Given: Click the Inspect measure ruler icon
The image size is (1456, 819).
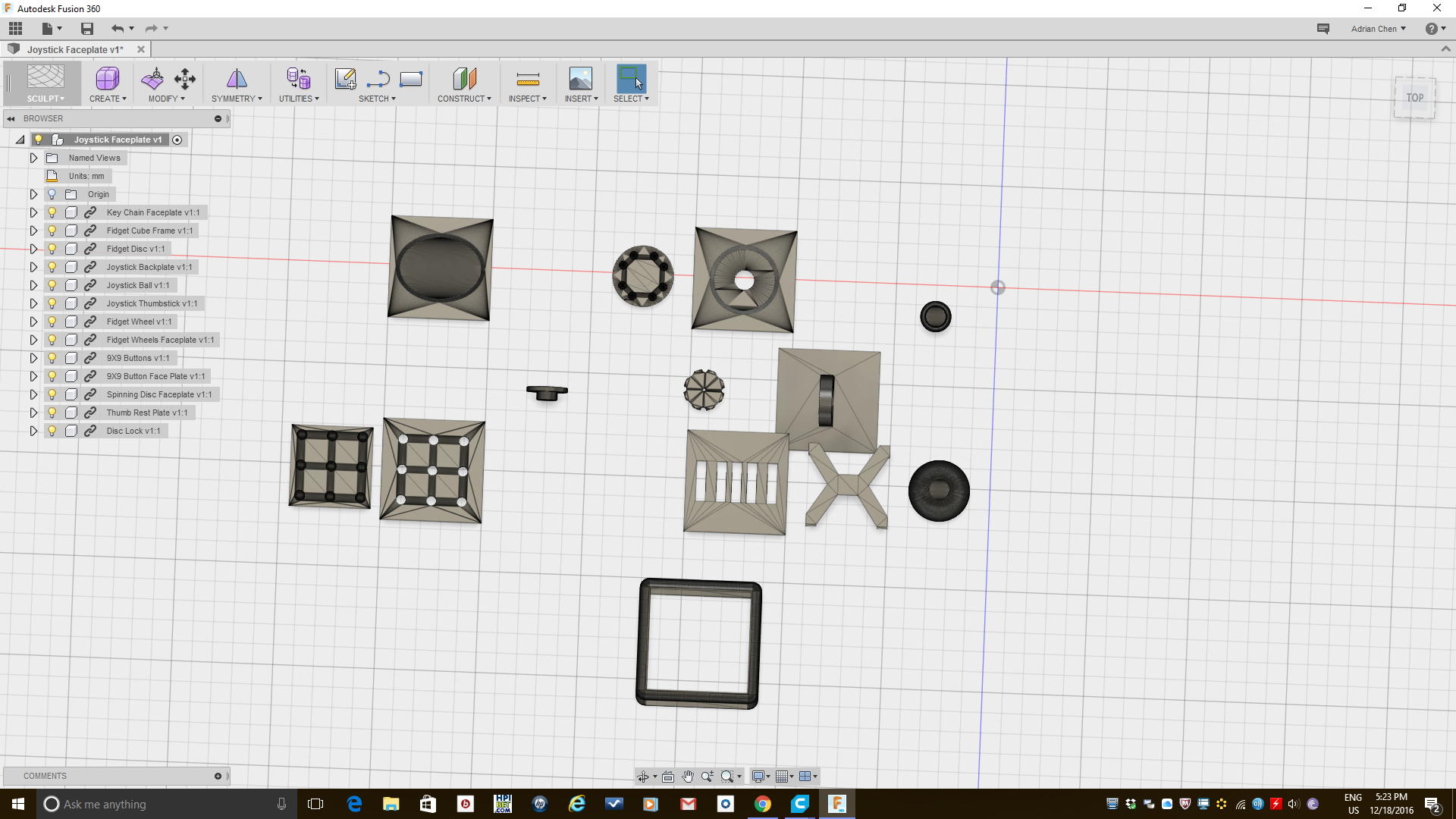Looking at the screenshot, I should tap(528, 78).
